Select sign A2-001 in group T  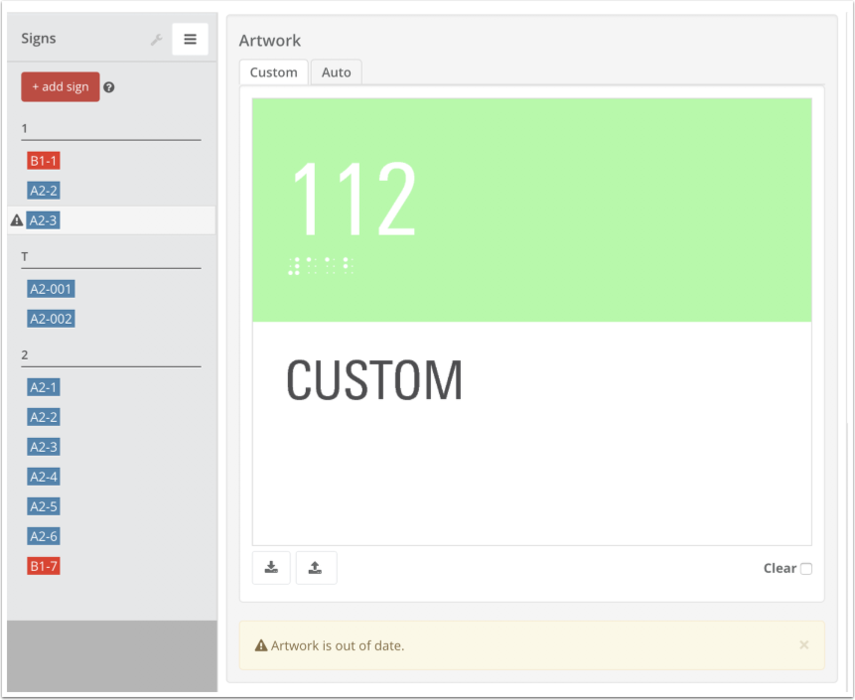[x=51, y=289]
